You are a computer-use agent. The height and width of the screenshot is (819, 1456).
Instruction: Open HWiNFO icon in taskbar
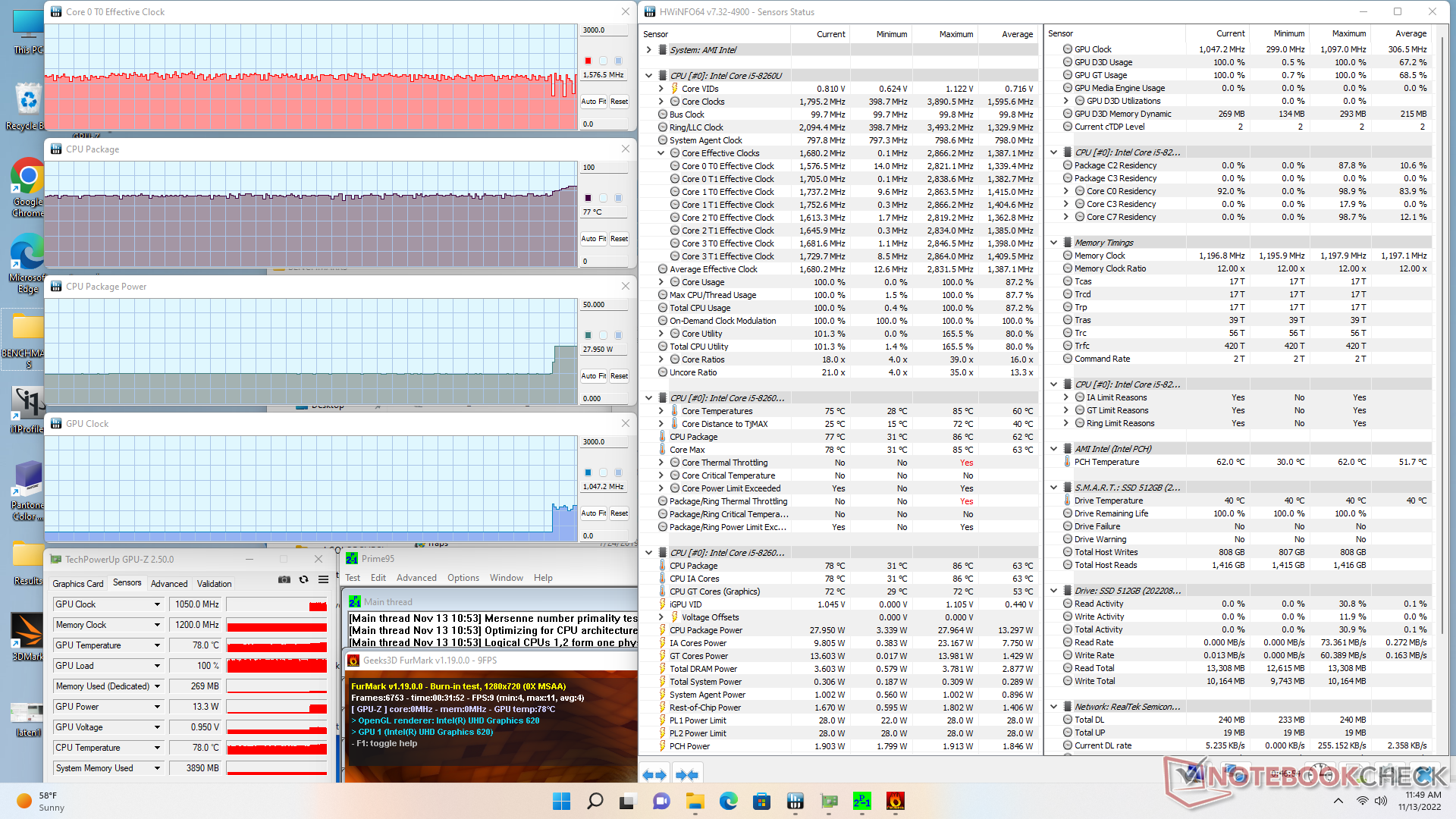point(795,801)
